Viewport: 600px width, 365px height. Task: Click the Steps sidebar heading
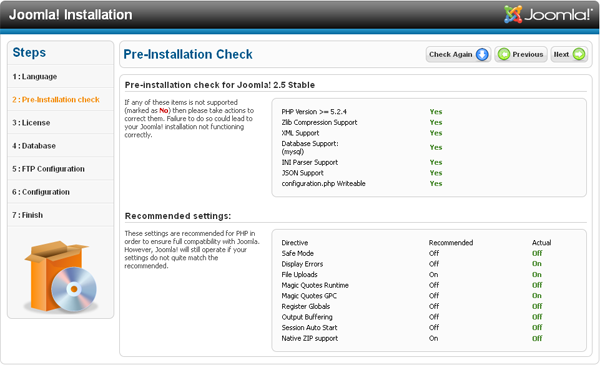tap(29, 52)
